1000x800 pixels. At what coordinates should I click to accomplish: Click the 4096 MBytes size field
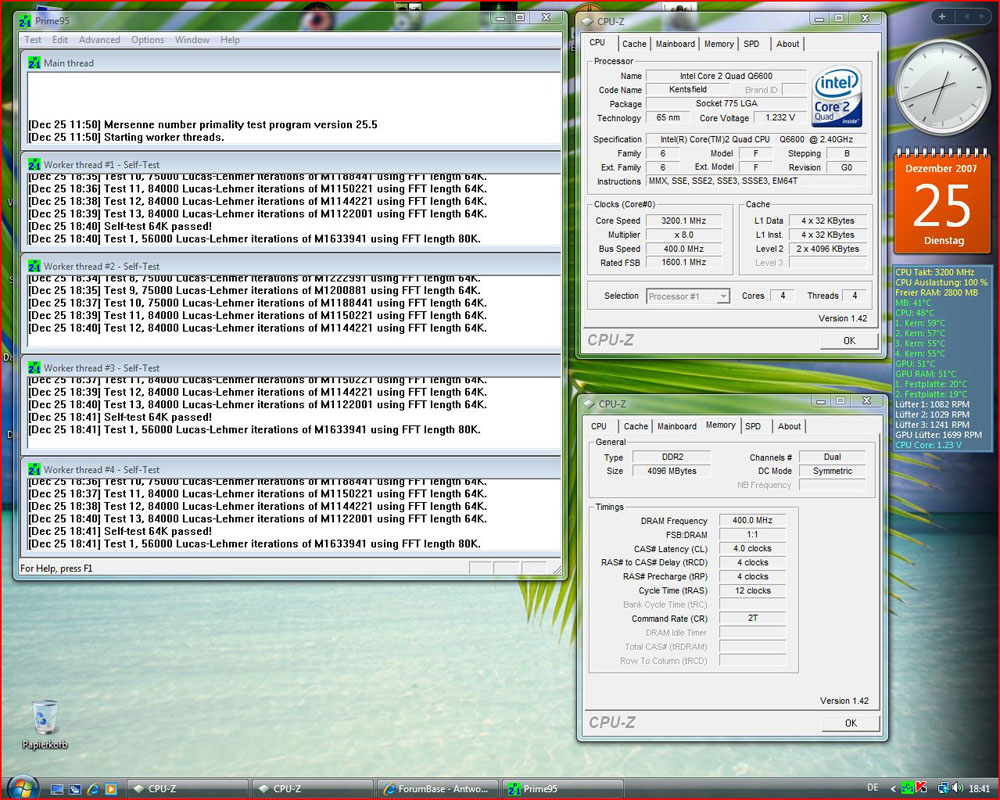(671, 471)
